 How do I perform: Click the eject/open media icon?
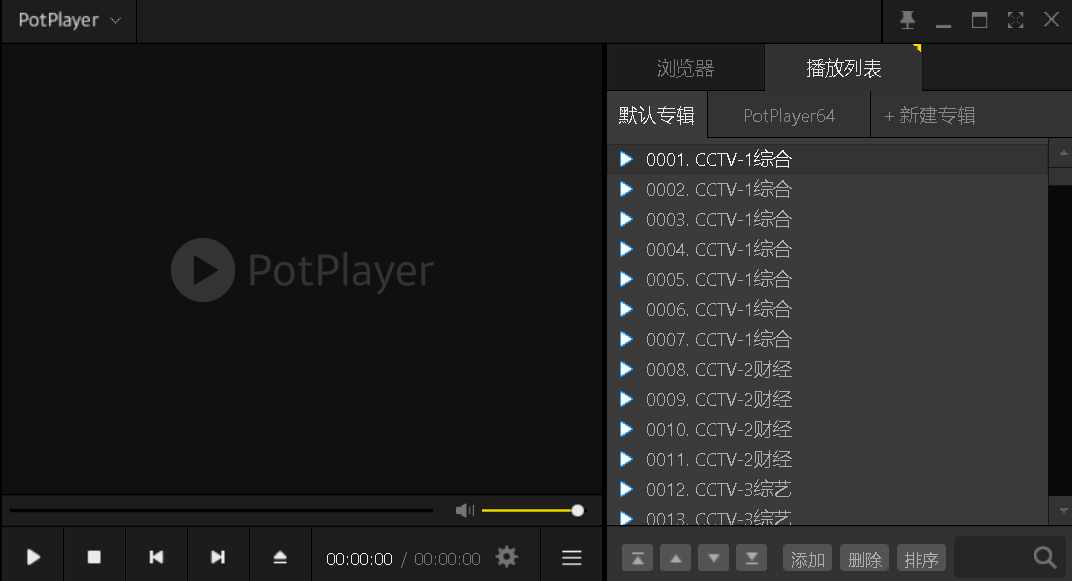(280, 557)
